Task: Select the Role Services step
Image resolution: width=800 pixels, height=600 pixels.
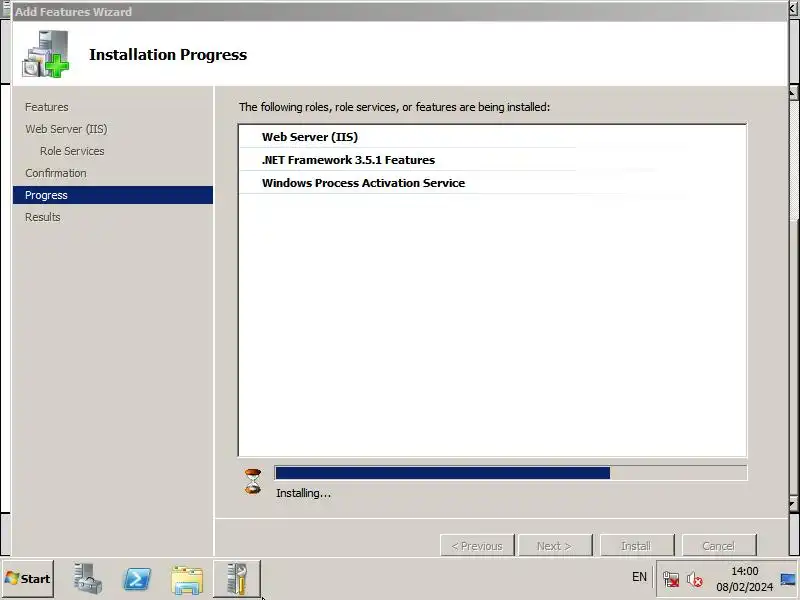Action: pyautogui.click(x=72, y=151)
